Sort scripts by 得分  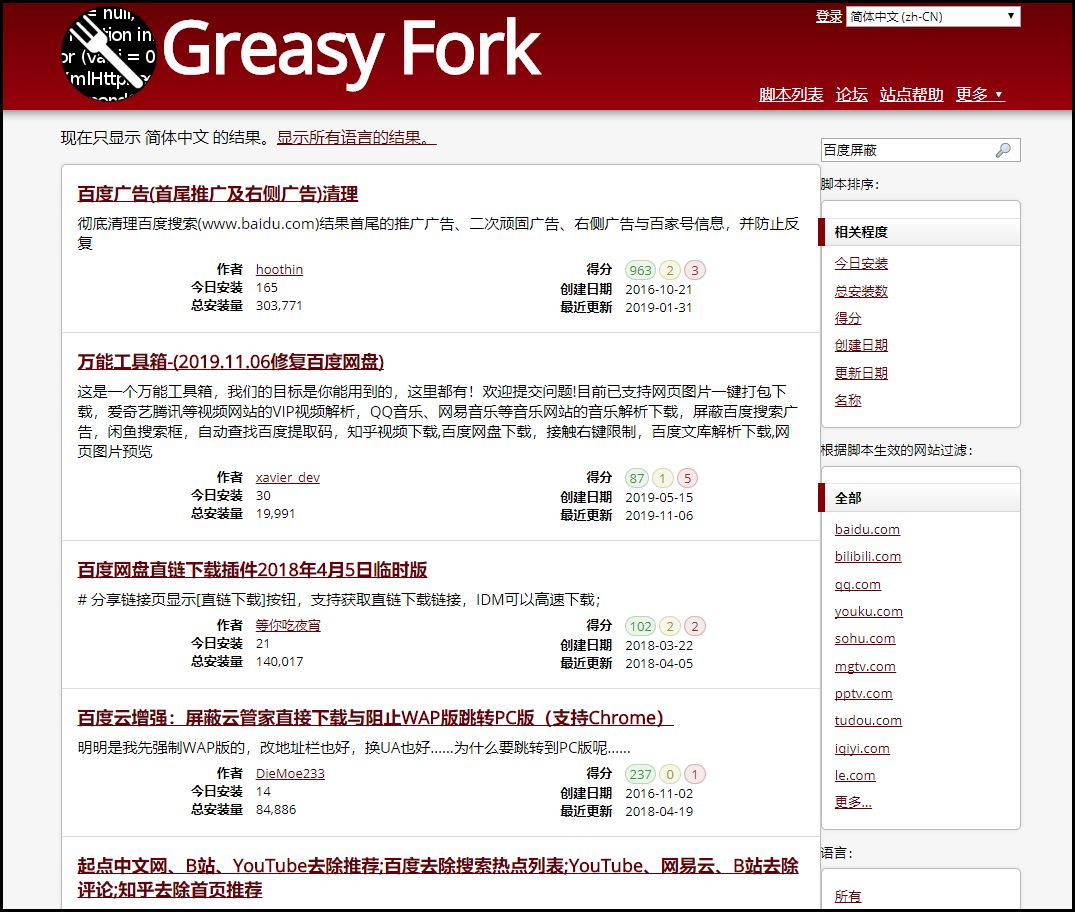point(847,318)
